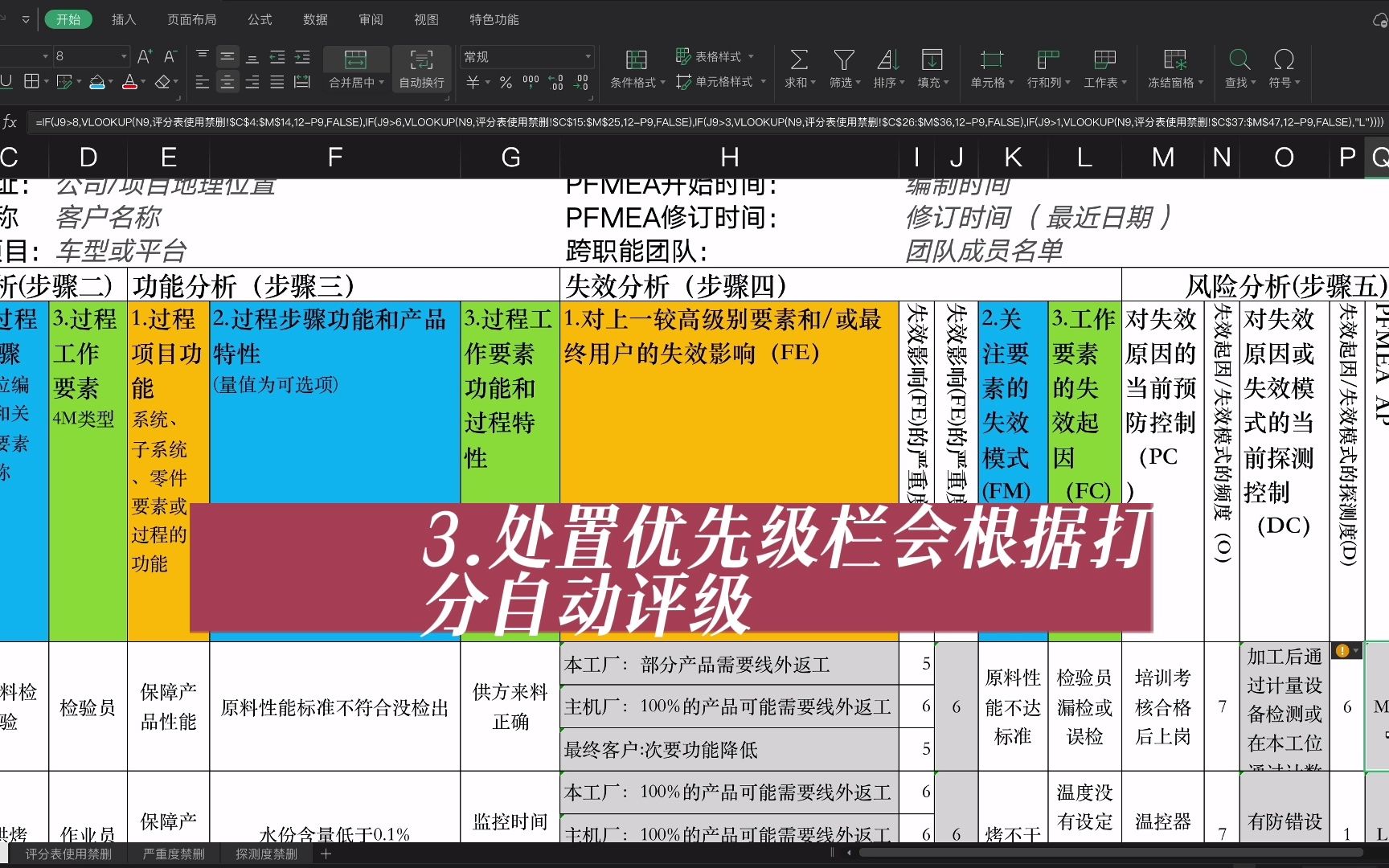Open the 工作表 worksheet menu
This screenshot has height=868, width=1389.
(x=1105, y=69)
